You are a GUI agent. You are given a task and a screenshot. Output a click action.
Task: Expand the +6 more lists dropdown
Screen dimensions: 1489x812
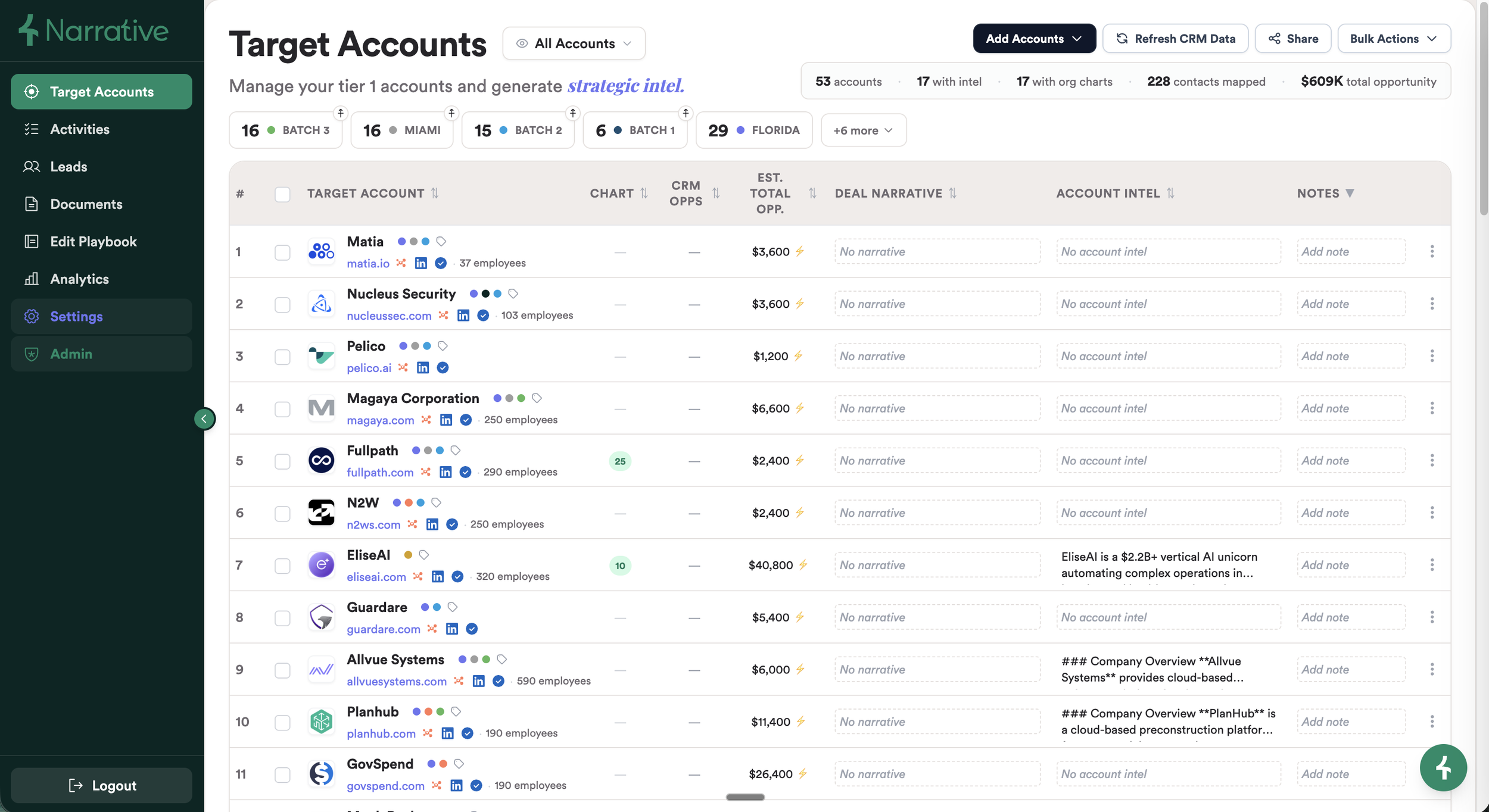(x=863, y=130)
